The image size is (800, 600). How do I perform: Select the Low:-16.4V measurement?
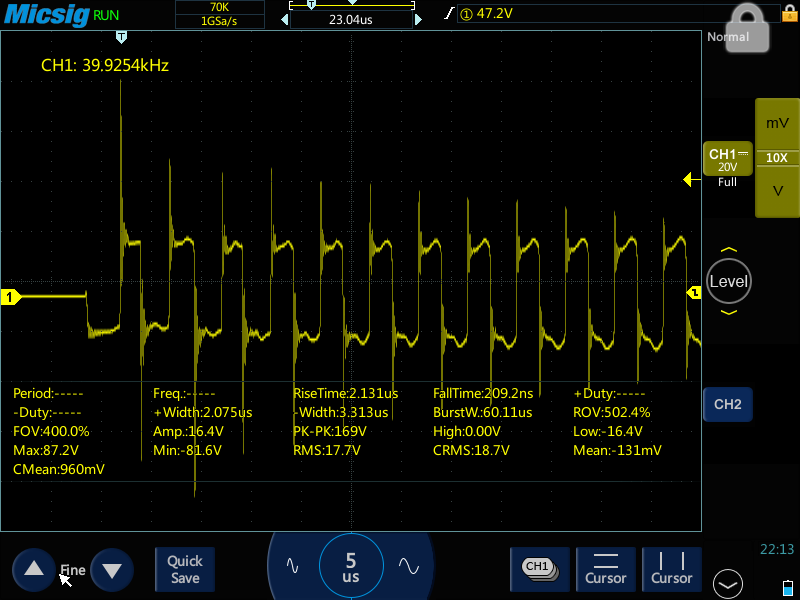point(607,431)
